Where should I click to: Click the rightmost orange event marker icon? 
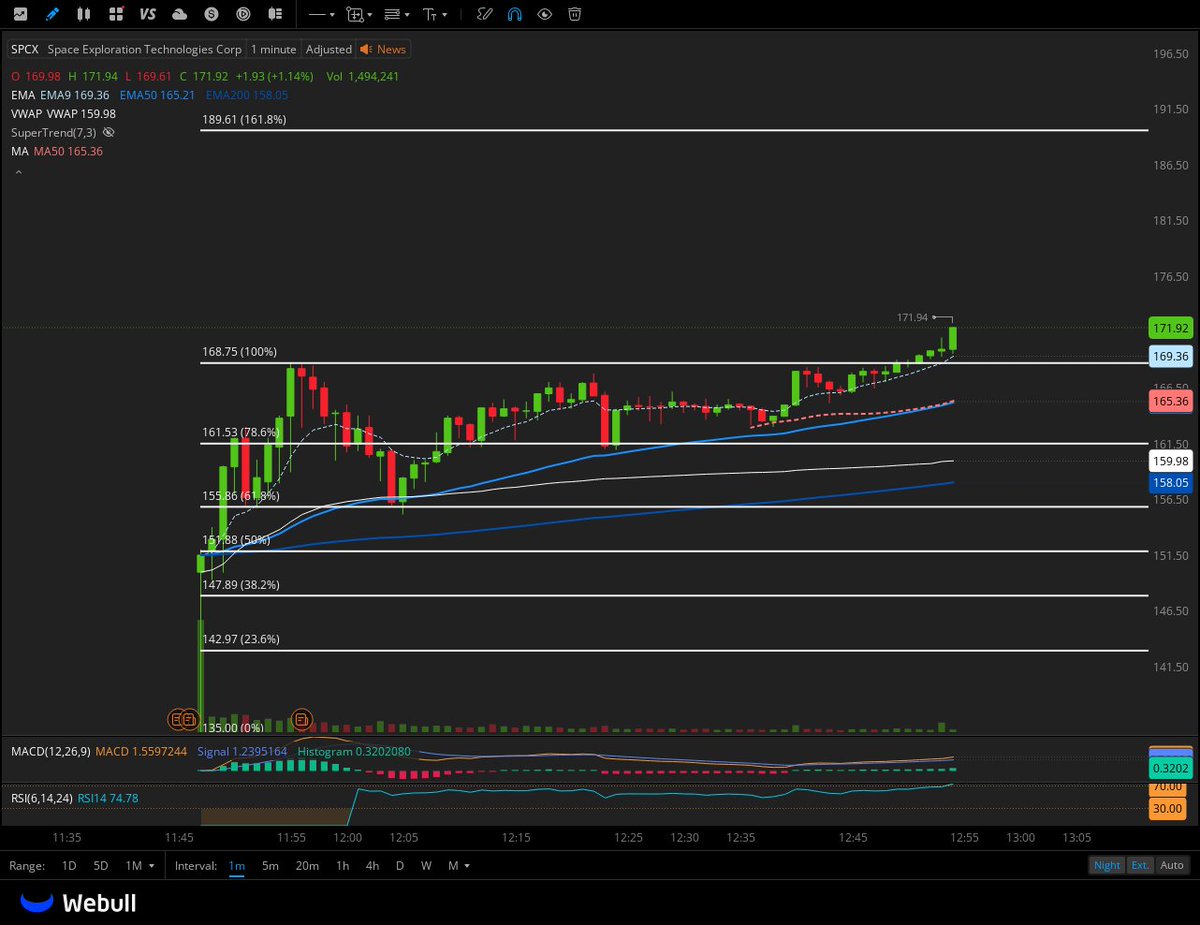301,718
